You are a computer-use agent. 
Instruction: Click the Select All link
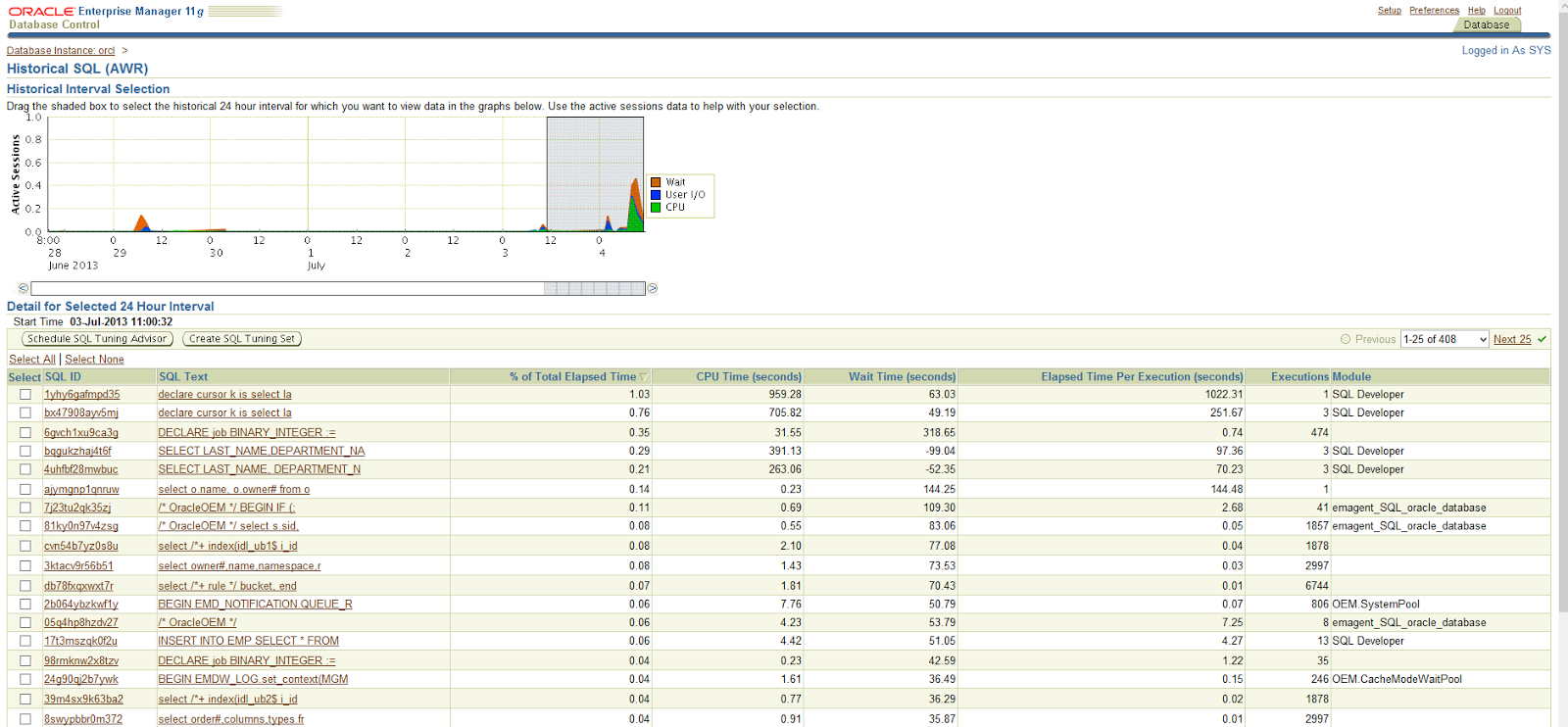click(32, 360)
